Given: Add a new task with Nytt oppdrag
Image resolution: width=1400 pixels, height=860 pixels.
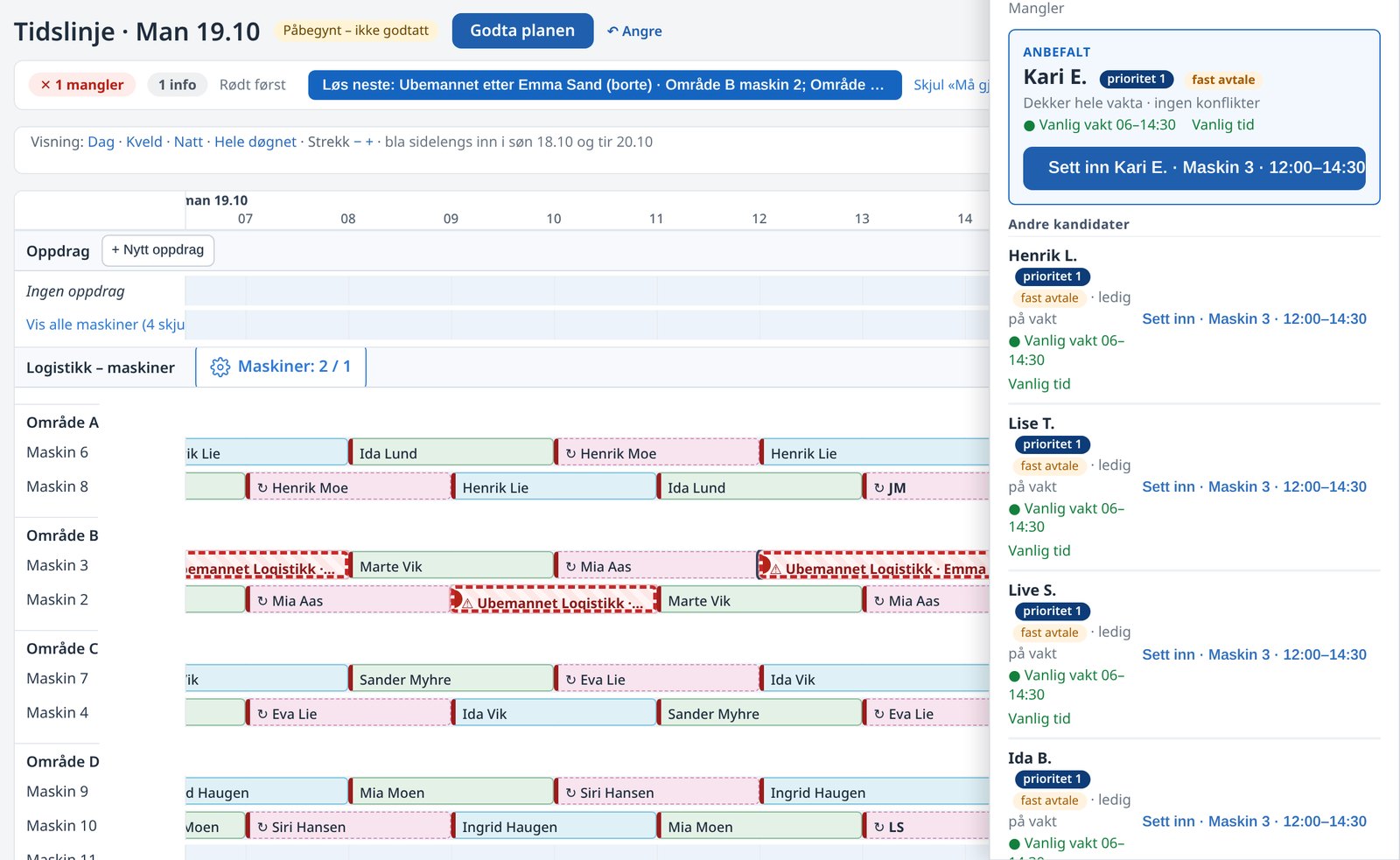Looking at the screenshot, I should click(157, 250).
